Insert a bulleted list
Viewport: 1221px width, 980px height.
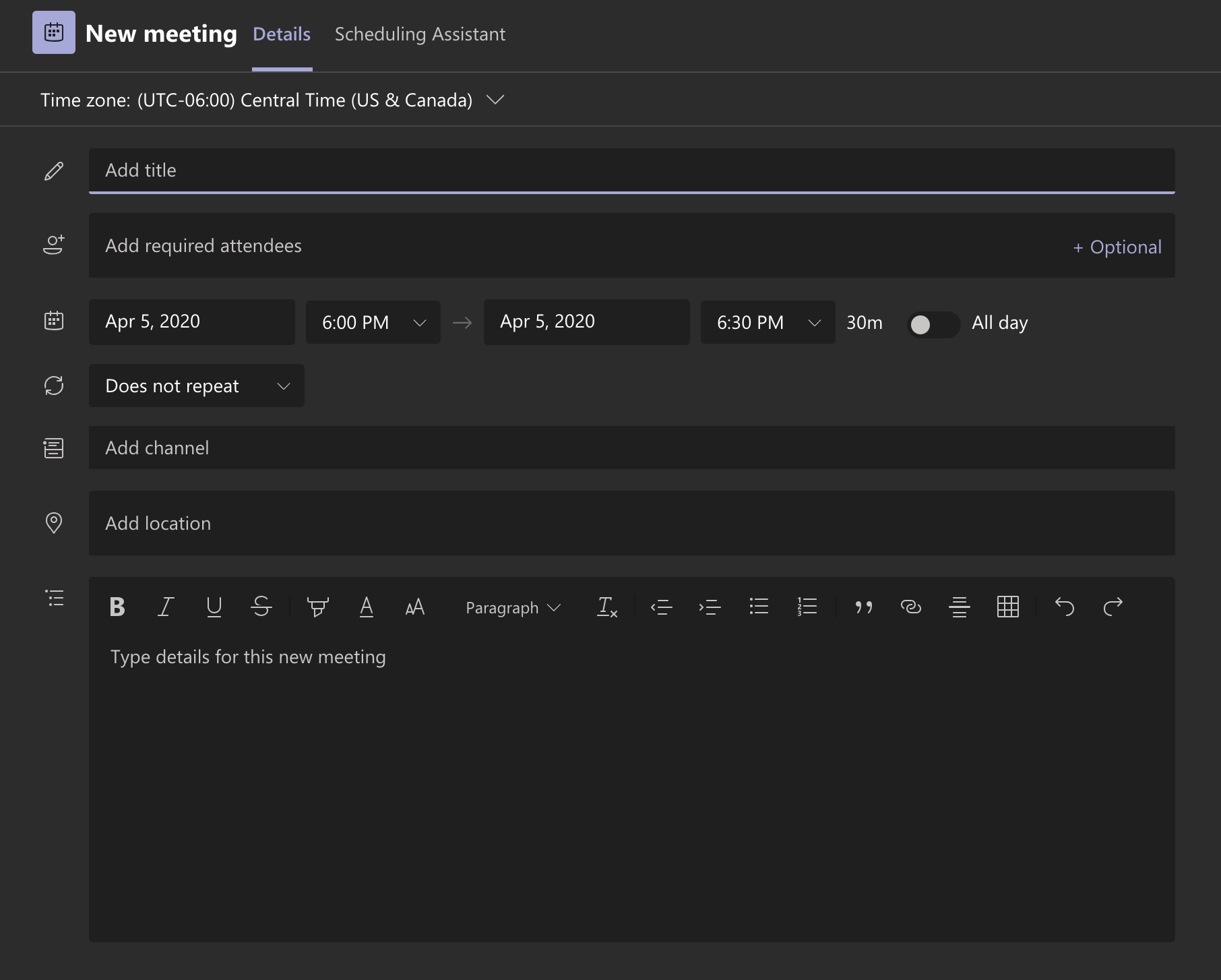[x=759, y=607]
